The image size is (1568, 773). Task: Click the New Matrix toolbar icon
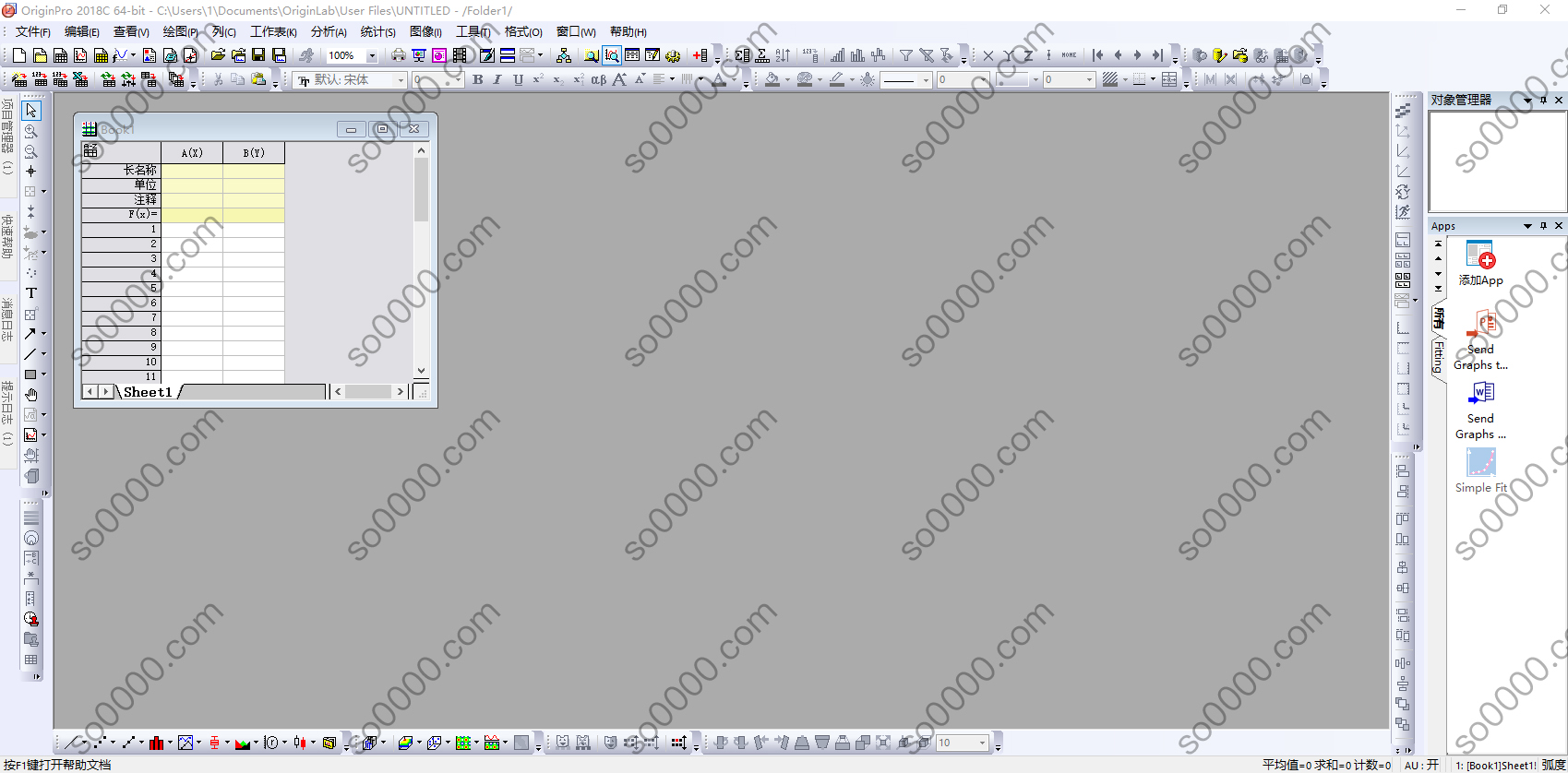(x=101, y=55)
